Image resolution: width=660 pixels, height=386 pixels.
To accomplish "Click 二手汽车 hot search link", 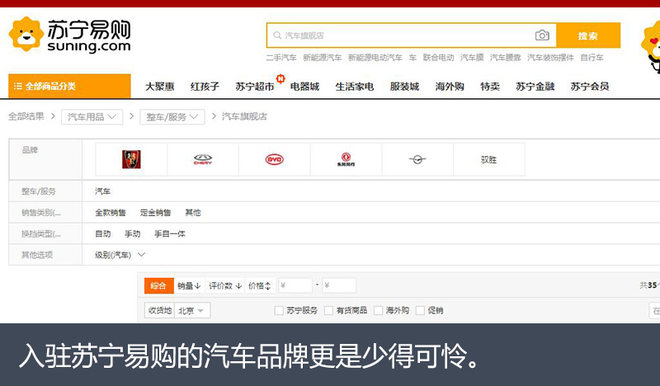I will (x=281, y=58).
